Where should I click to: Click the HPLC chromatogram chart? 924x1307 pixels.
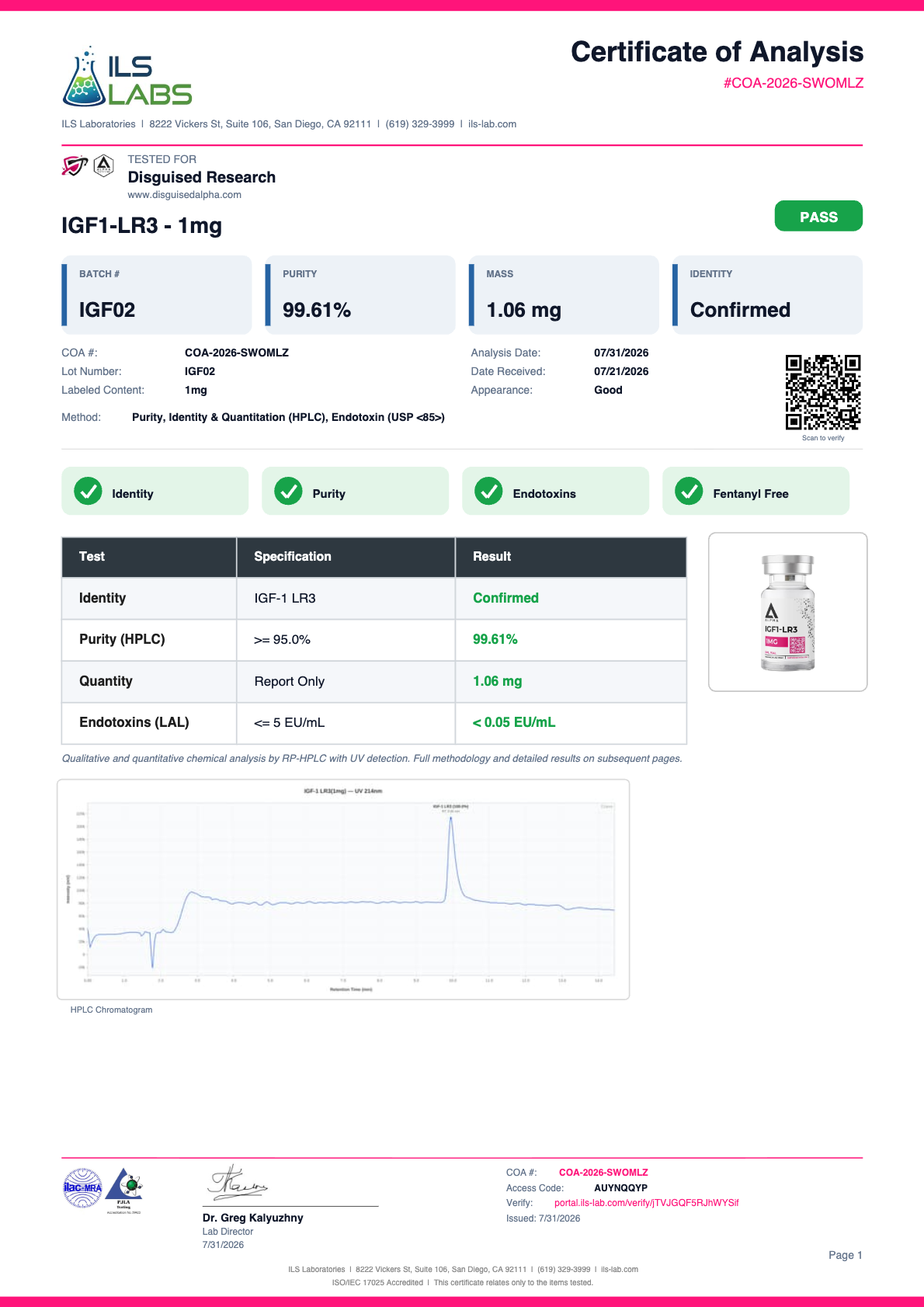(343, 889)
